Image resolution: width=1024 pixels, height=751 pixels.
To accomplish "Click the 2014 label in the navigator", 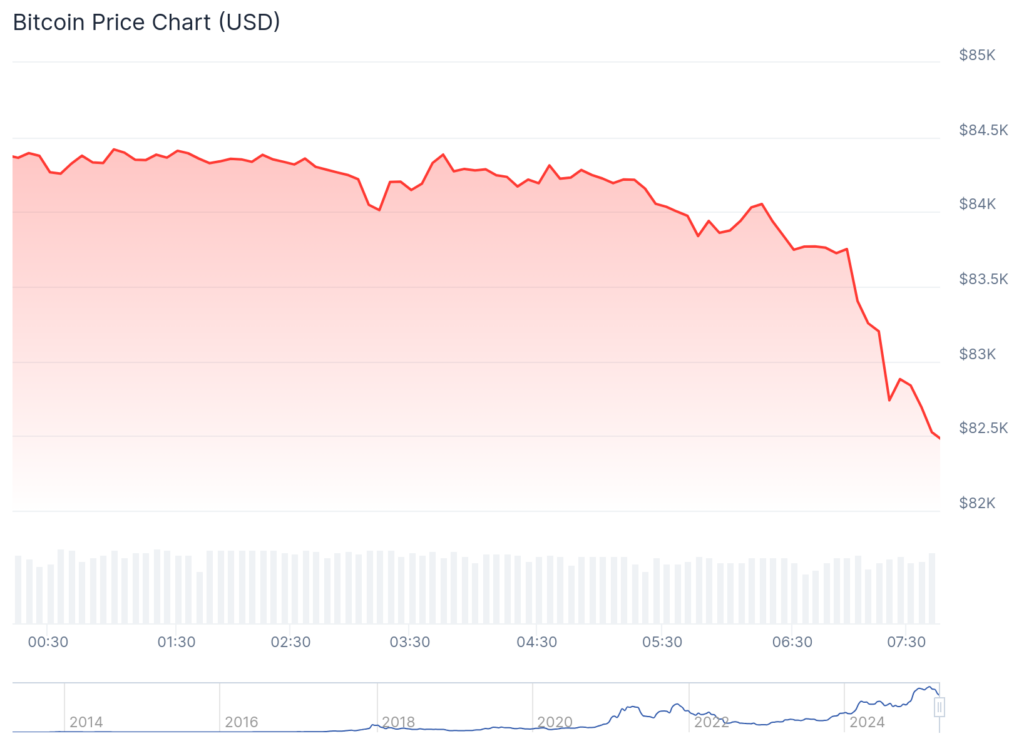I will [86, 722].
